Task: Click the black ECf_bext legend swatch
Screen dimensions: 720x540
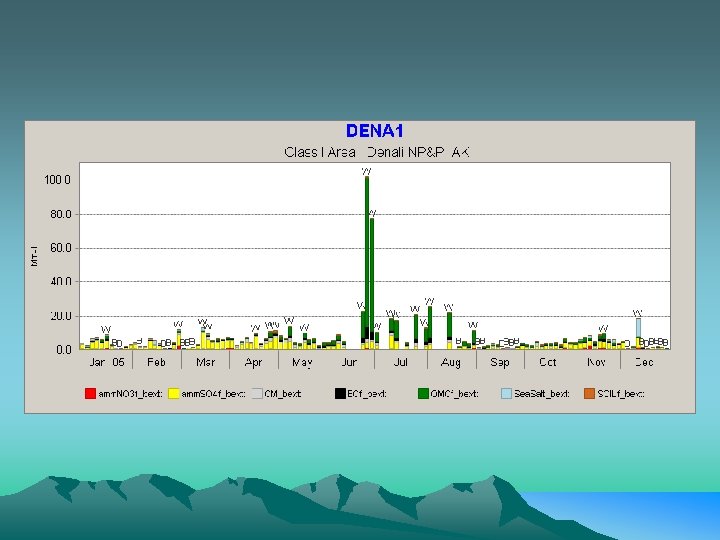Action: pyautogui.click(x=340, y=394)
